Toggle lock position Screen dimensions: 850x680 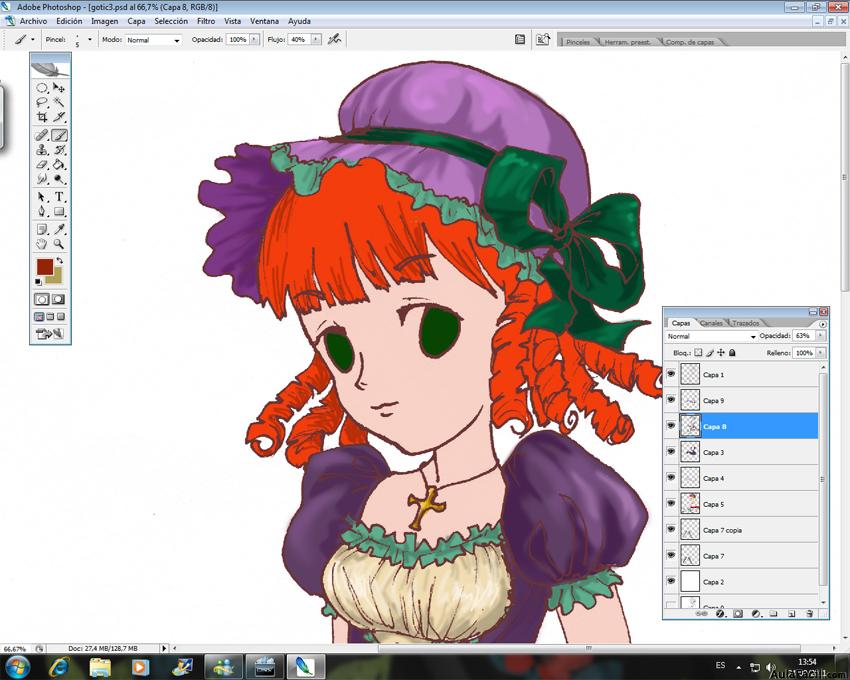[x=721, y=352]
